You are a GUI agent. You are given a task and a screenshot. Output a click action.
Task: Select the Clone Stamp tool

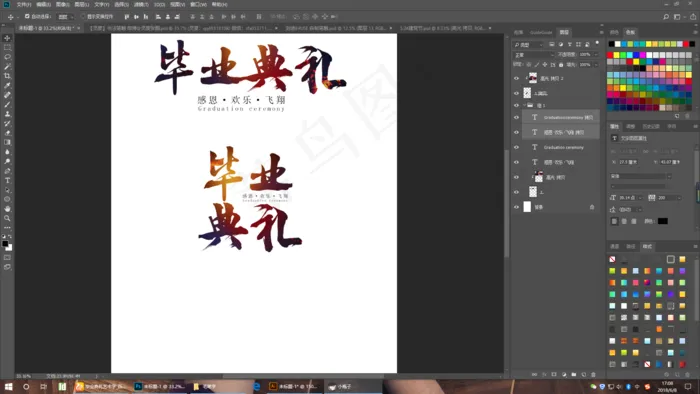(x=7, y=114)
